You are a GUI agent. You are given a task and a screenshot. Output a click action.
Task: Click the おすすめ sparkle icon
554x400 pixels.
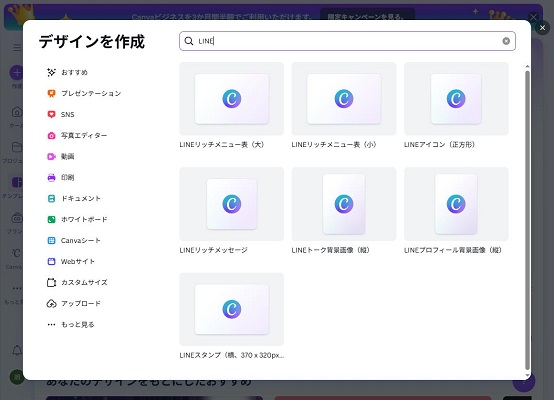pyautogui.click(x=51, y=72)
